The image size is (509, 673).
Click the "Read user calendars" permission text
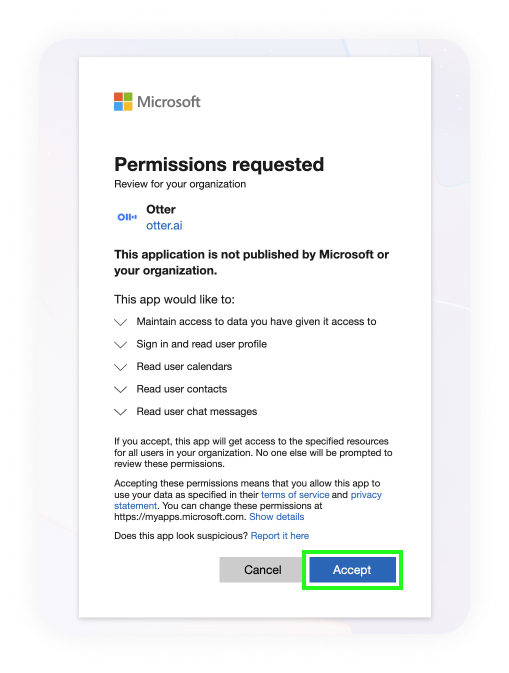click(184, 367)
